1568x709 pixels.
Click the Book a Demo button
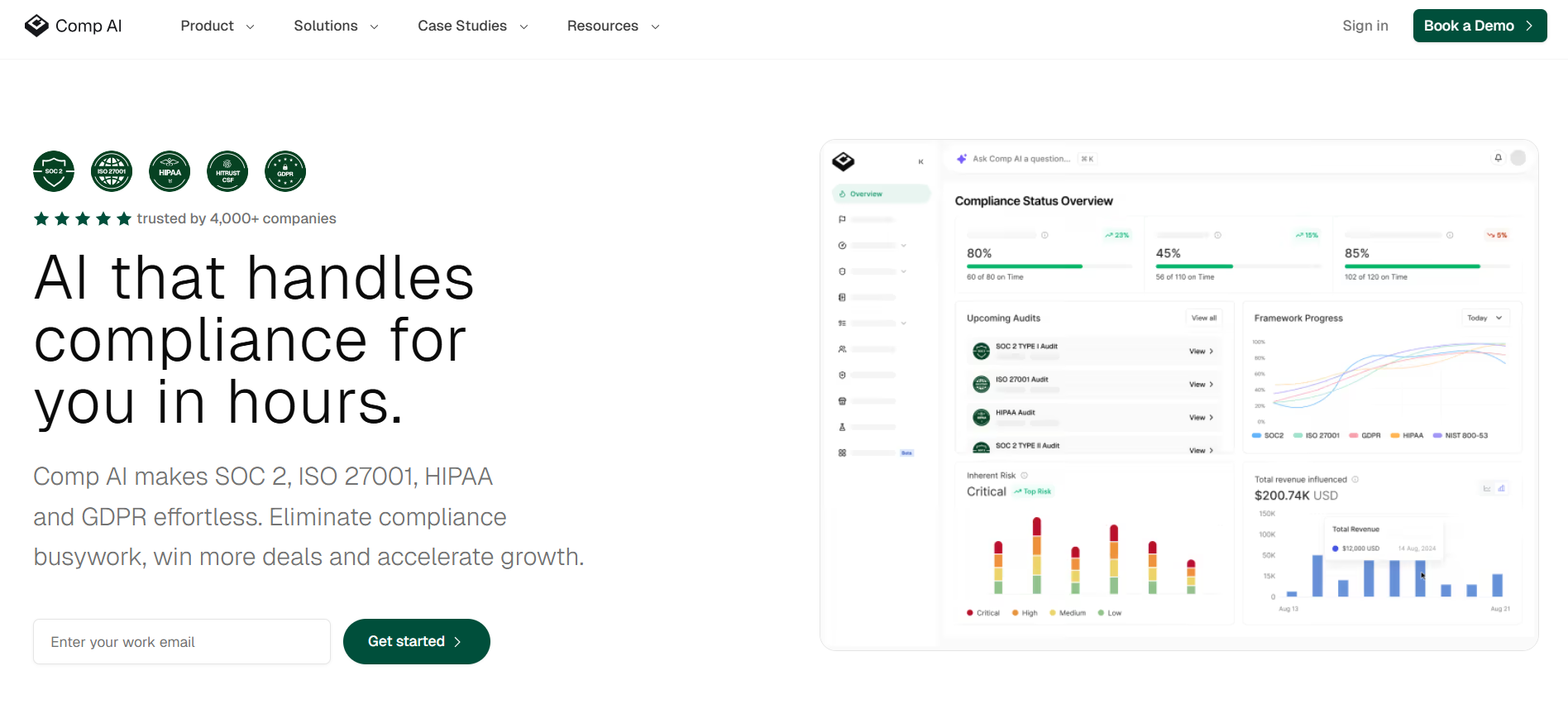[1480, 26]
